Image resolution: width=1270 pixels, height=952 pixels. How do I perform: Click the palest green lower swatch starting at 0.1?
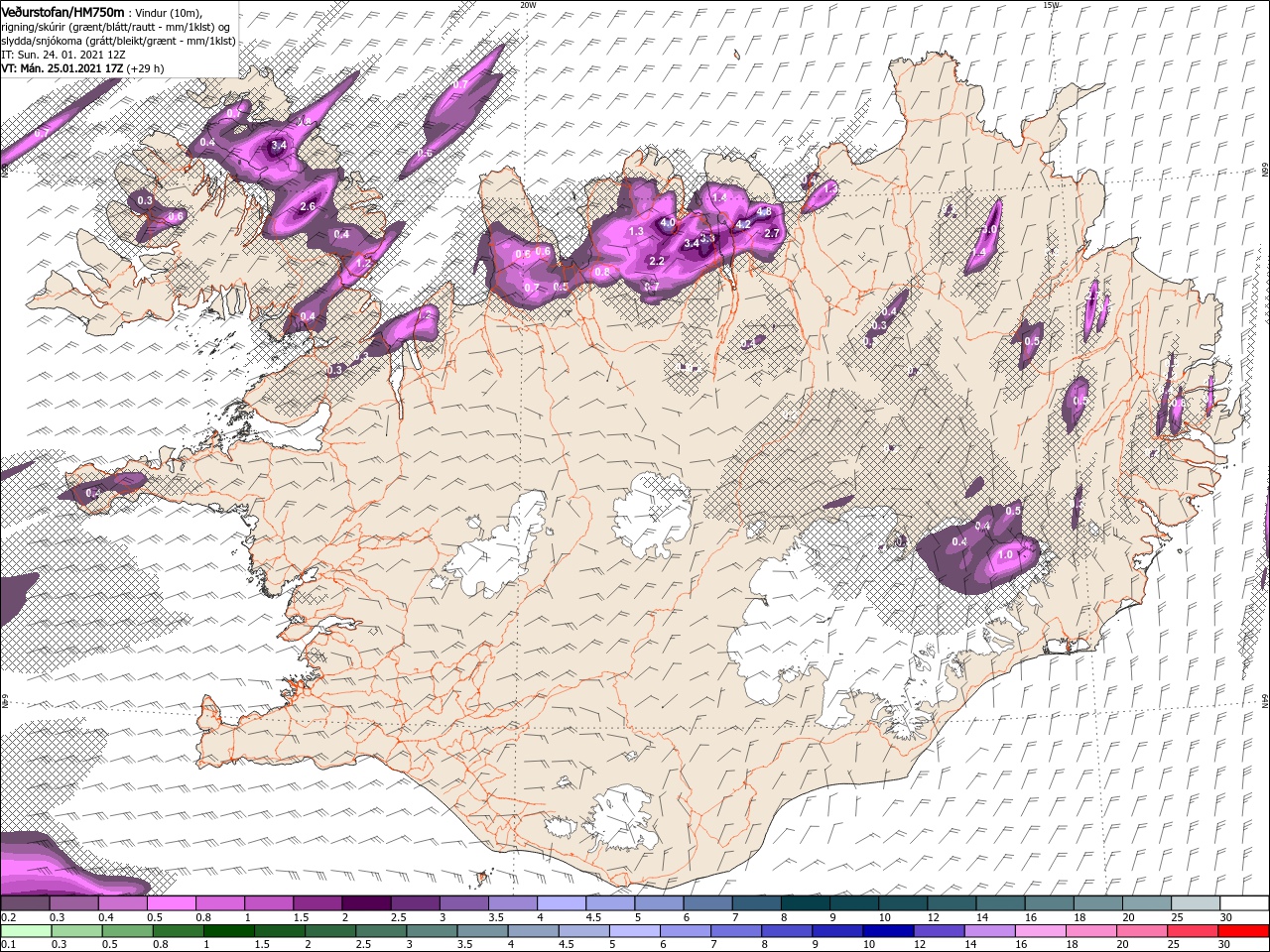(26, 931)
